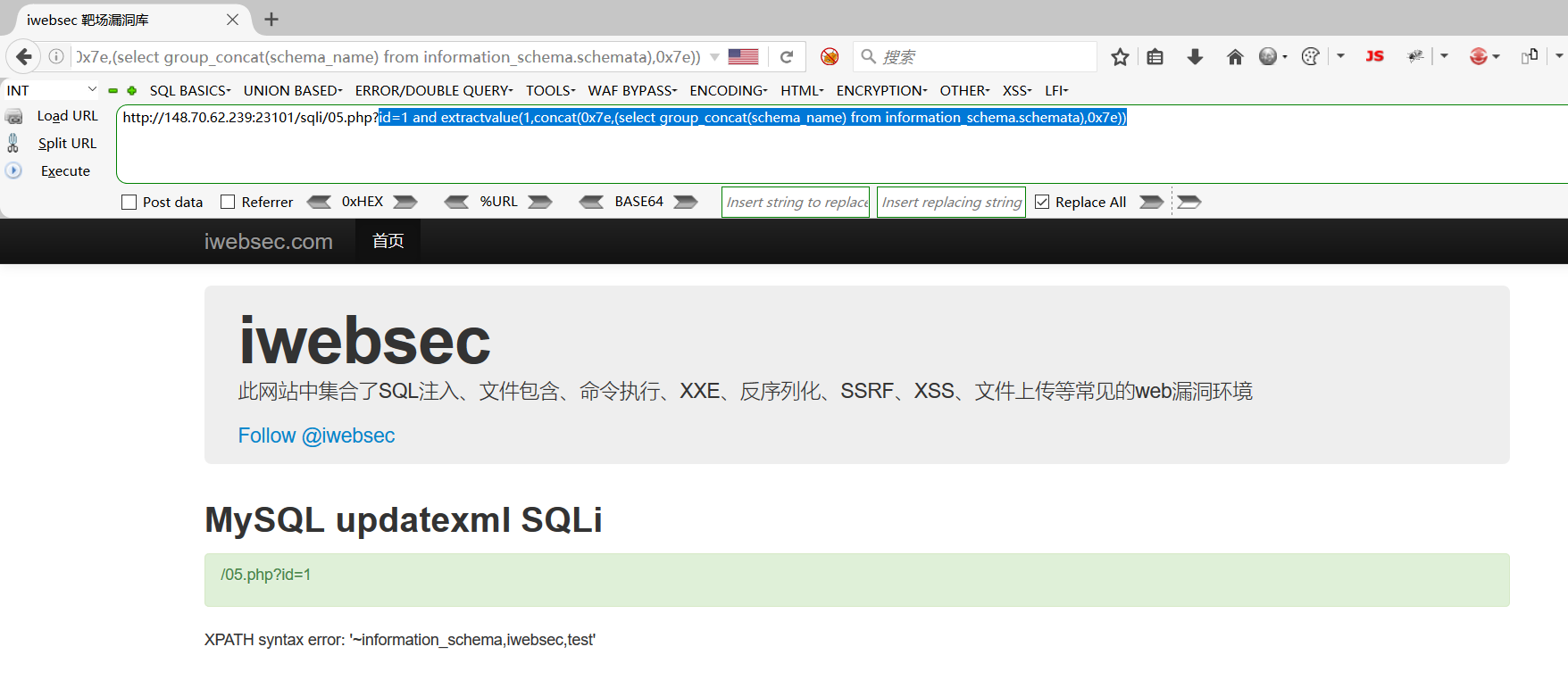This screenshot has height=680, width=1568.
Task: Open the INT type dropdown
Action: (x=51, y=90)
